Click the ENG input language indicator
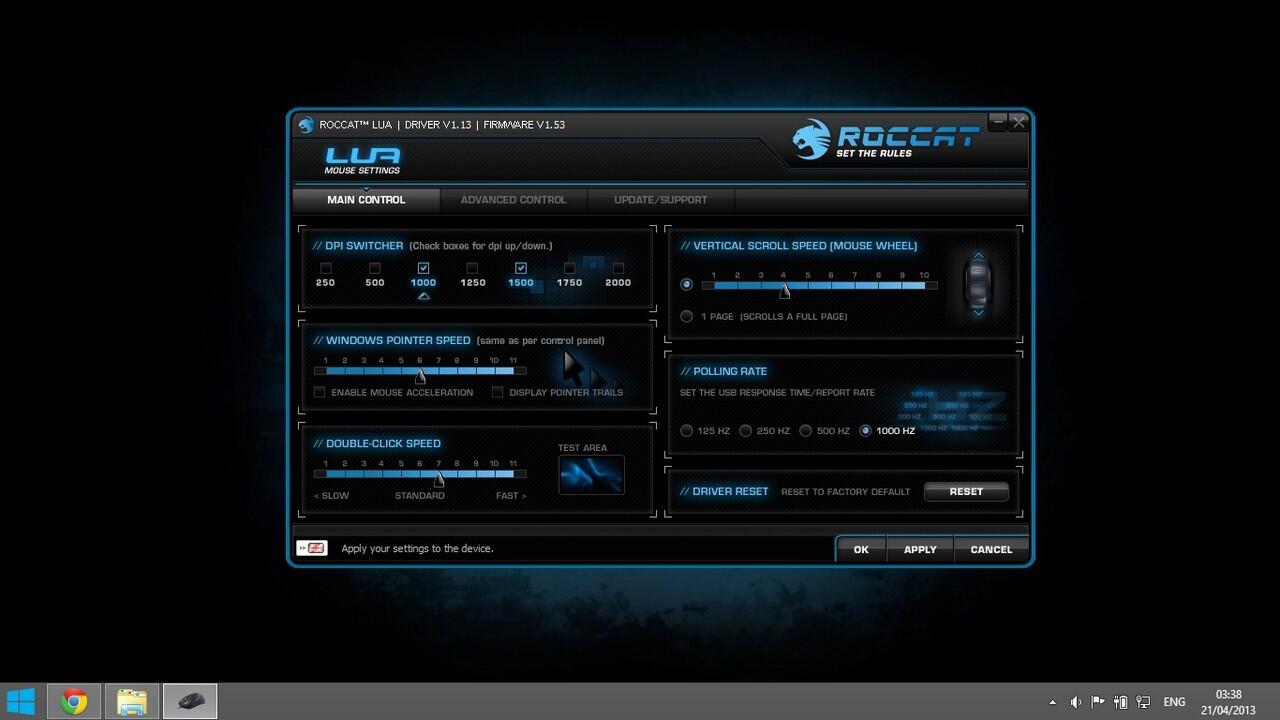 coord(1175,702)
